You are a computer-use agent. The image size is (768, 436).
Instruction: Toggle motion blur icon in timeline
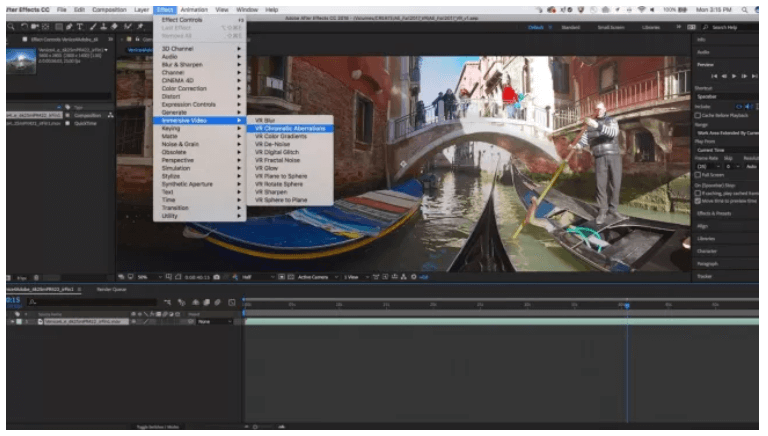click(217, 302)
